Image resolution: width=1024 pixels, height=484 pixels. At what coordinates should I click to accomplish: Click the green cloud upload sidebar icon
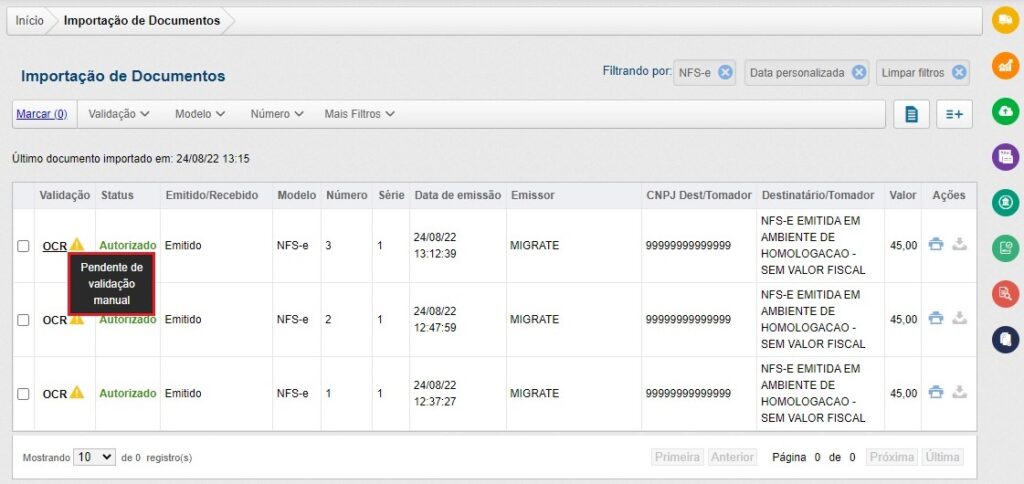tap(1005, 111)
